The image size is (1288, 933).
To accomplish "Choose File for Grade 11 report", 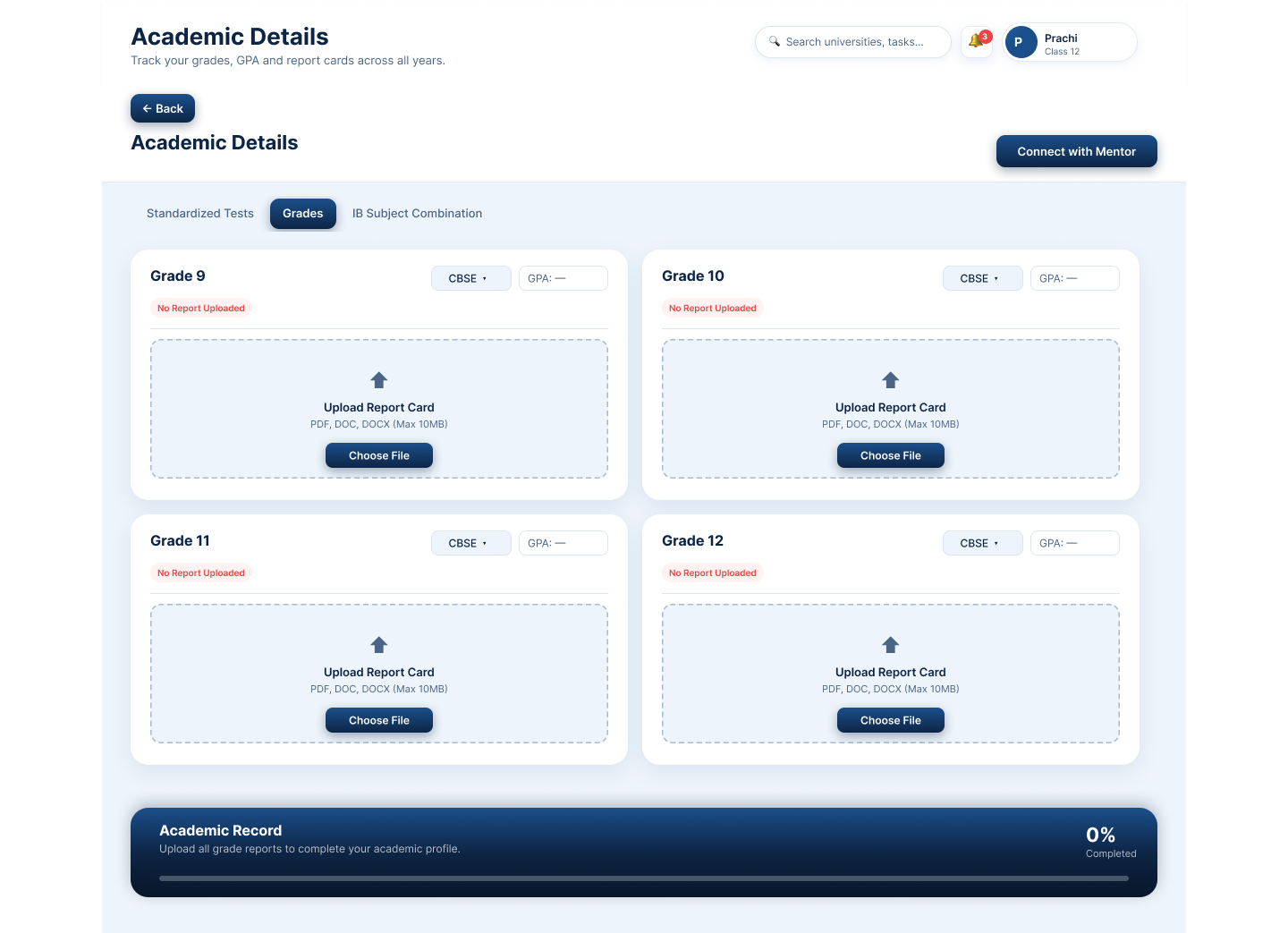I will pyautogui.click(x=379, y=720).
